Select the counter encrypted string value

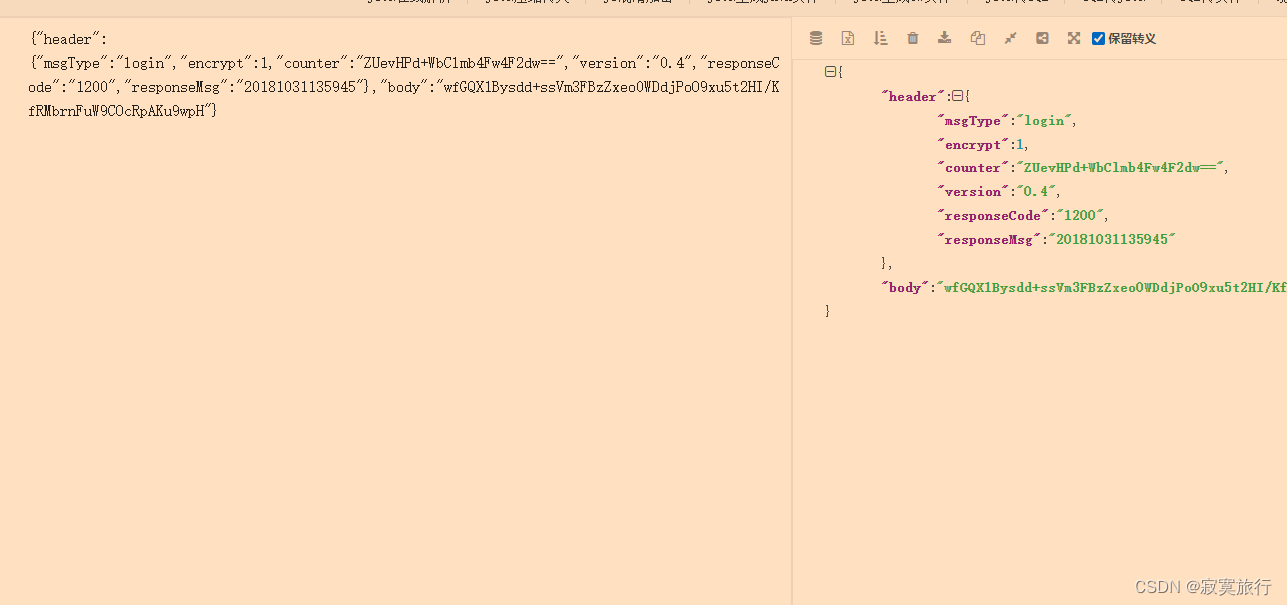1120,167
